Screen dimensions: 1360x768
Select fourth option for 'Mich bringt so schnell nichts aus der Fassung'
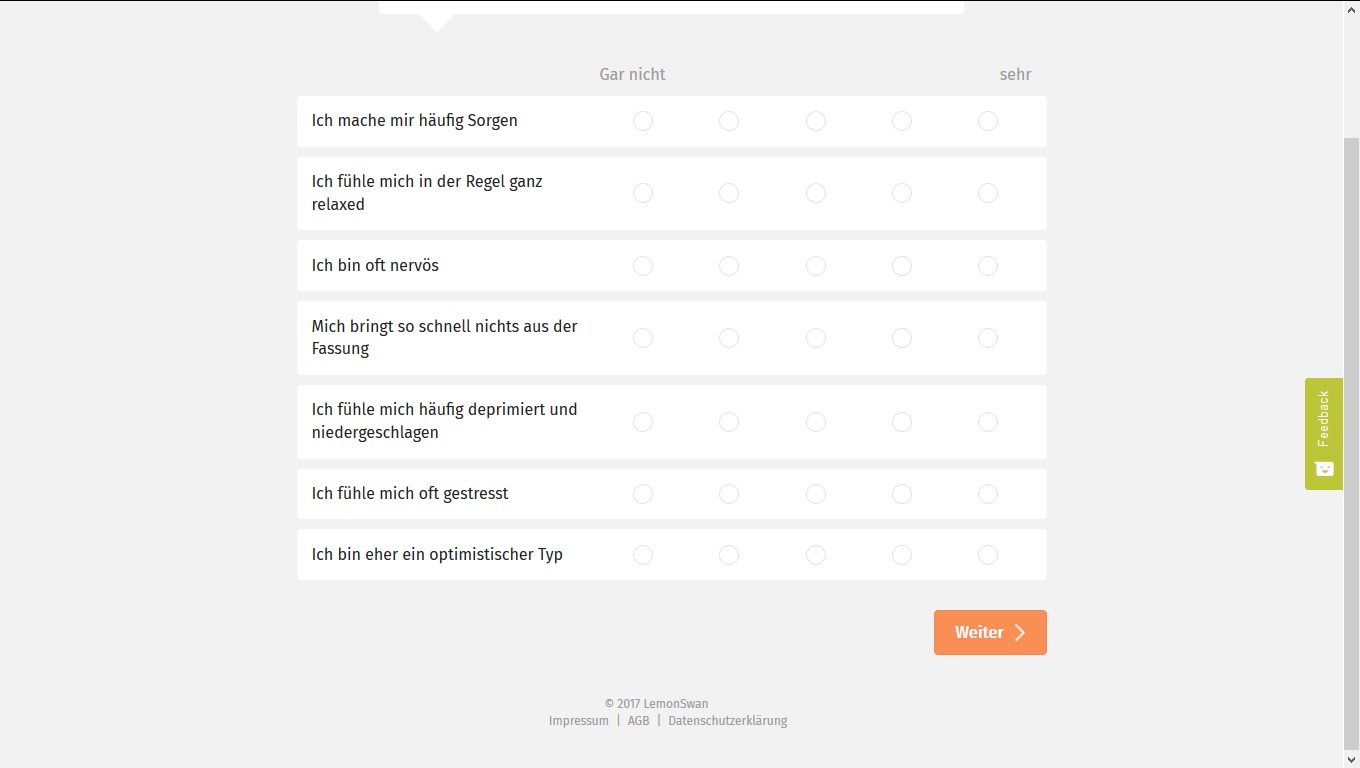pyautogui.click(x=902, y=338)
